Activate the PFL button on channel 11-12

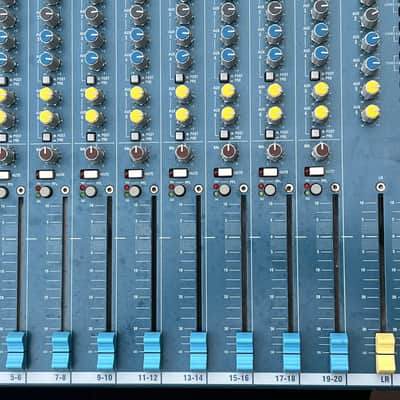click(135, 191)
